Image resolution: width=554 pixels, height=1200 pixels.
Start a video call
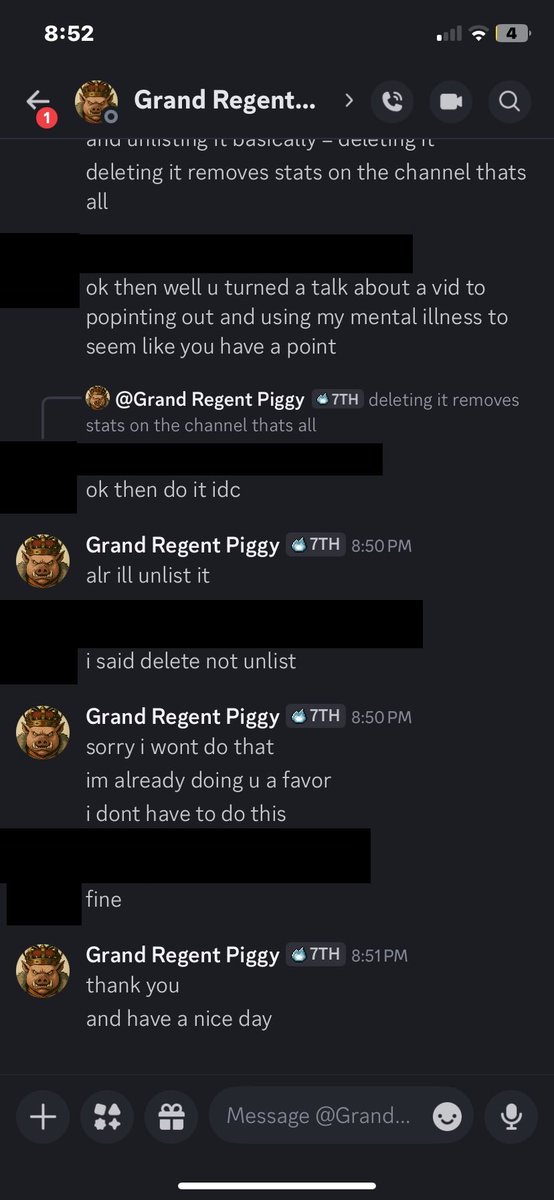pos(450,101)
